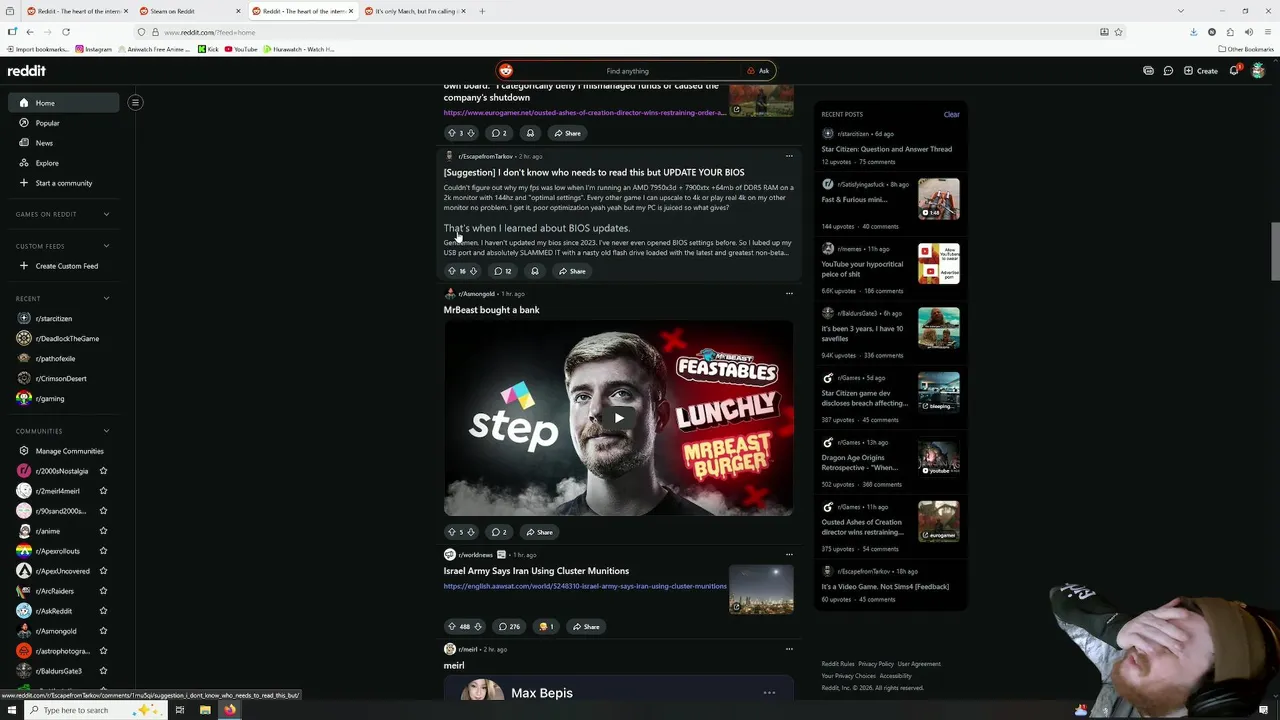The height and width of the screenshot is (720, 1280).
Task: Collapse the Communities section
Action: click(106, 431)
